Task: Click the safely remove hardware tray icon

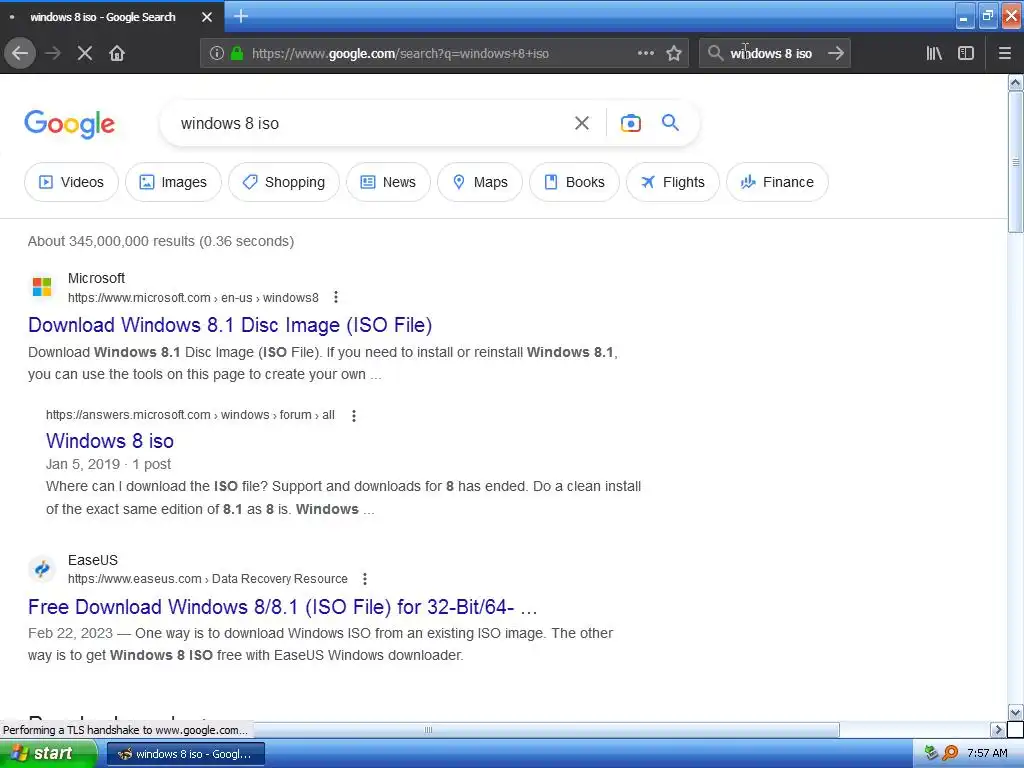Action: click(x=931, y=754)
